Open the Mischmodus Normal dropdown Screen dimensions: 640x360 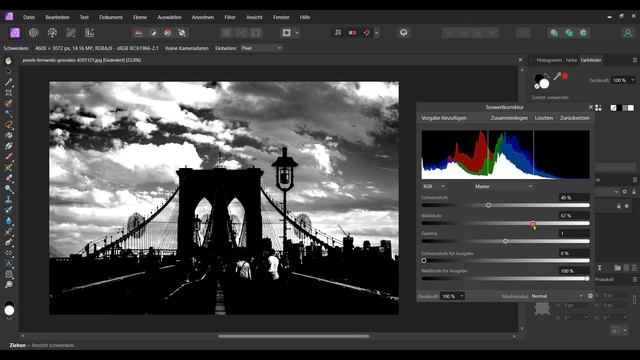[557, 296]
